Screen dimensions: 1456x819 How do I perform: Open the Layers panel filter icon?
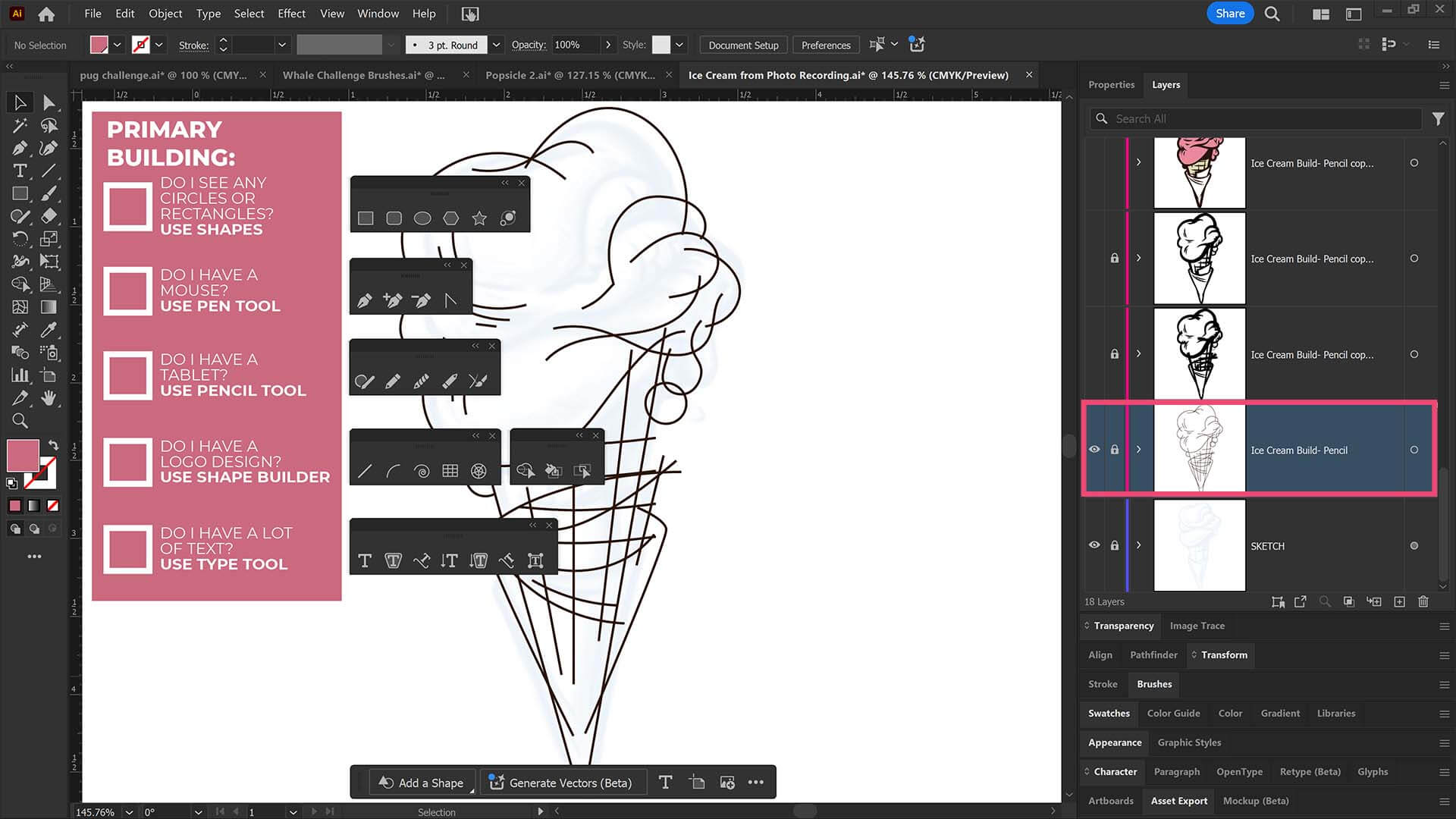[x=1438, y=119]
